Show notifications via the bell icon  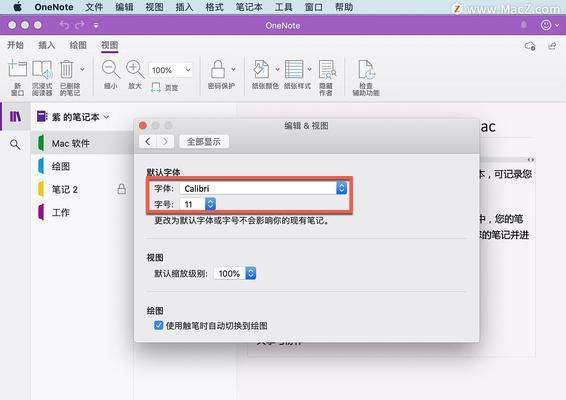pos(524,25)
